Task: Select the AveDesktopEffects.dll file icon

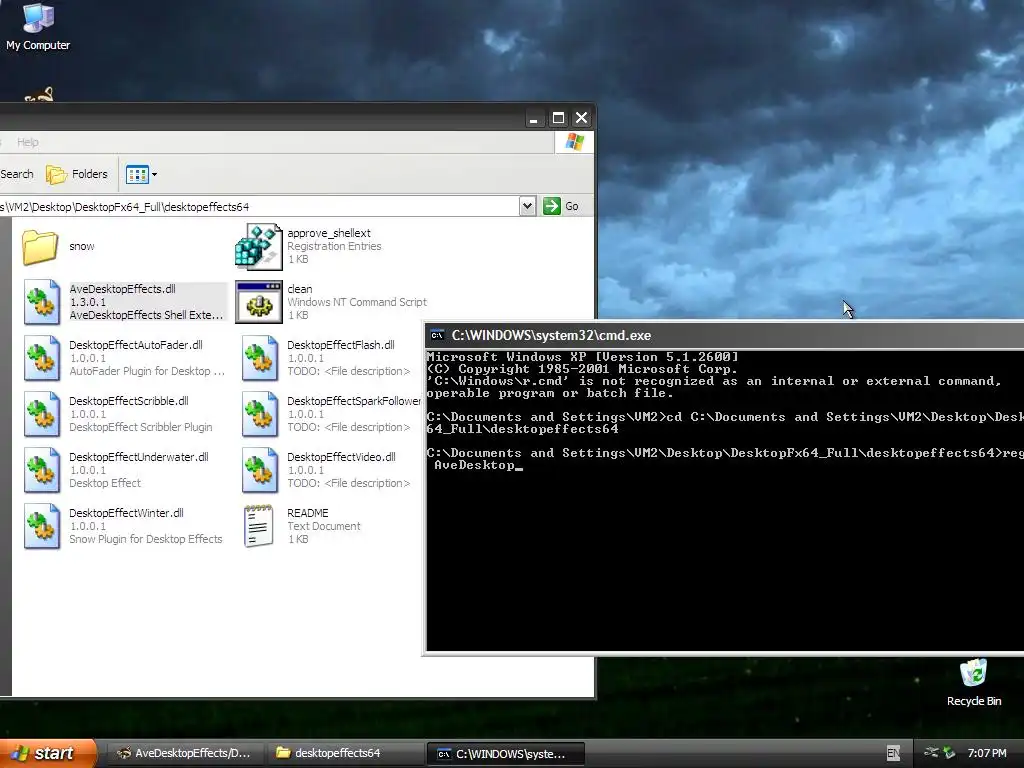Action: tap(42, 302)
